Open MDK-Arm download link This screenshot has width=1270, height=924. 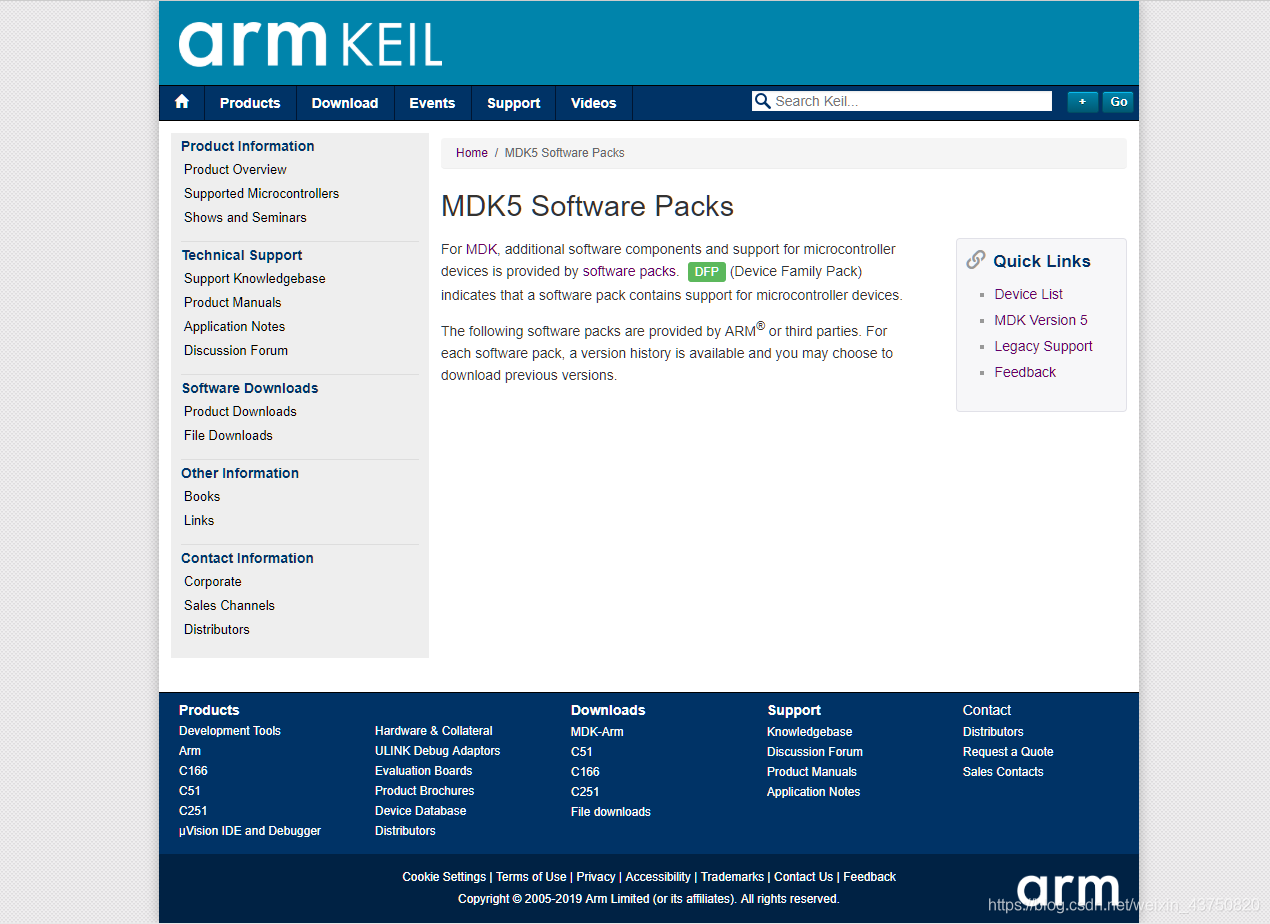coord(597,732)
